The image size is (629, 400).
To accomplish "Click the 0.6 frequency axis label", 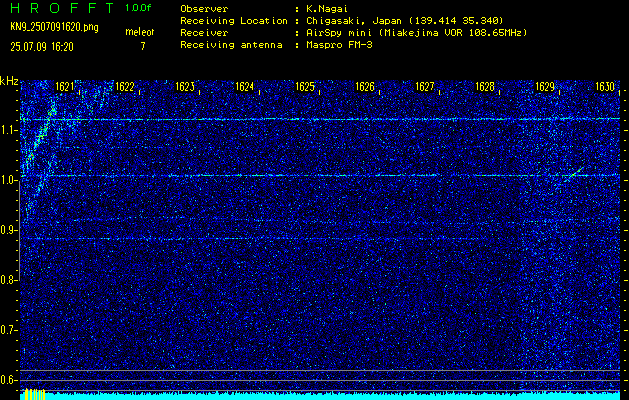I will coord(7,380).
